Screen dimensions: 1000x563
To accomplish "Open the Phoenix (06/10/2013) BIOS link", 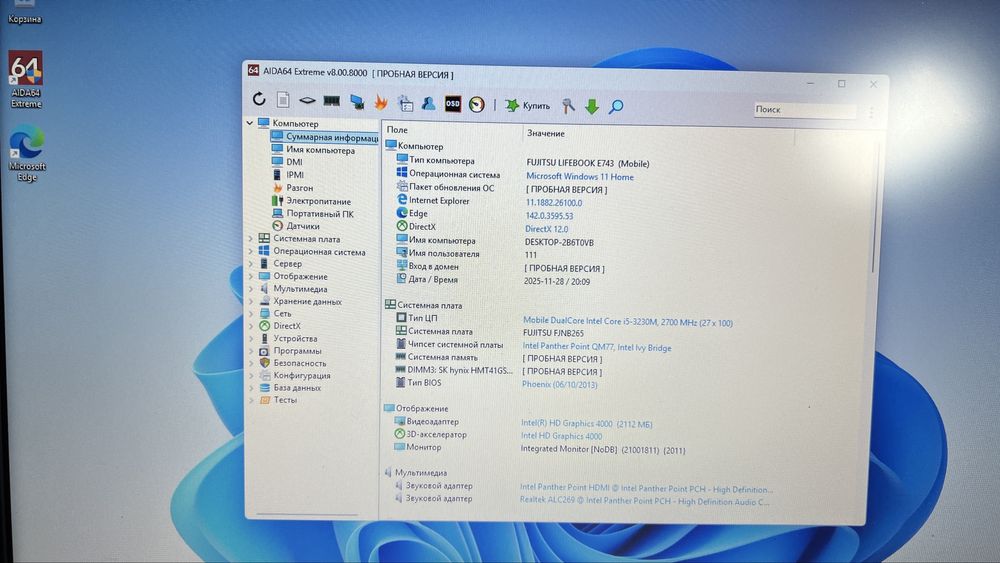I will (559, 384).
